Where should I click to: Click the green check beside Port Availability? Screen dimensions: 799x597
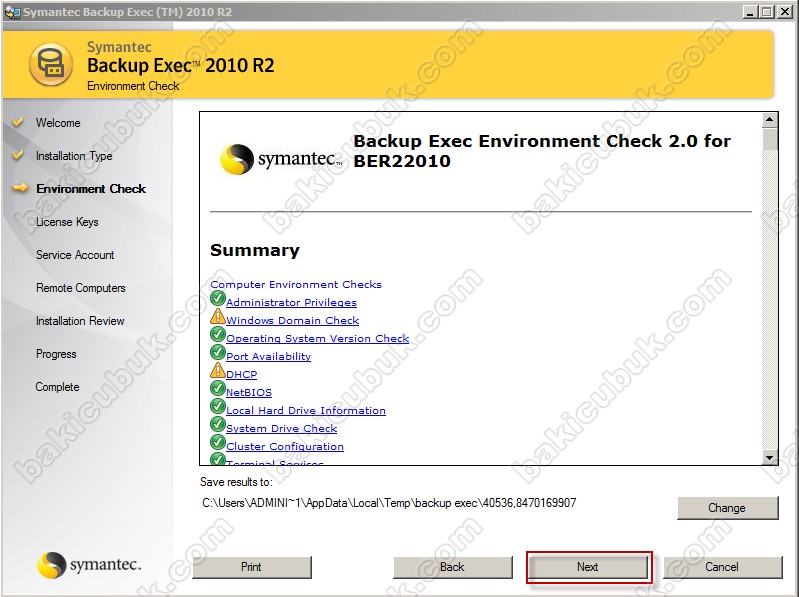(218, 352)
